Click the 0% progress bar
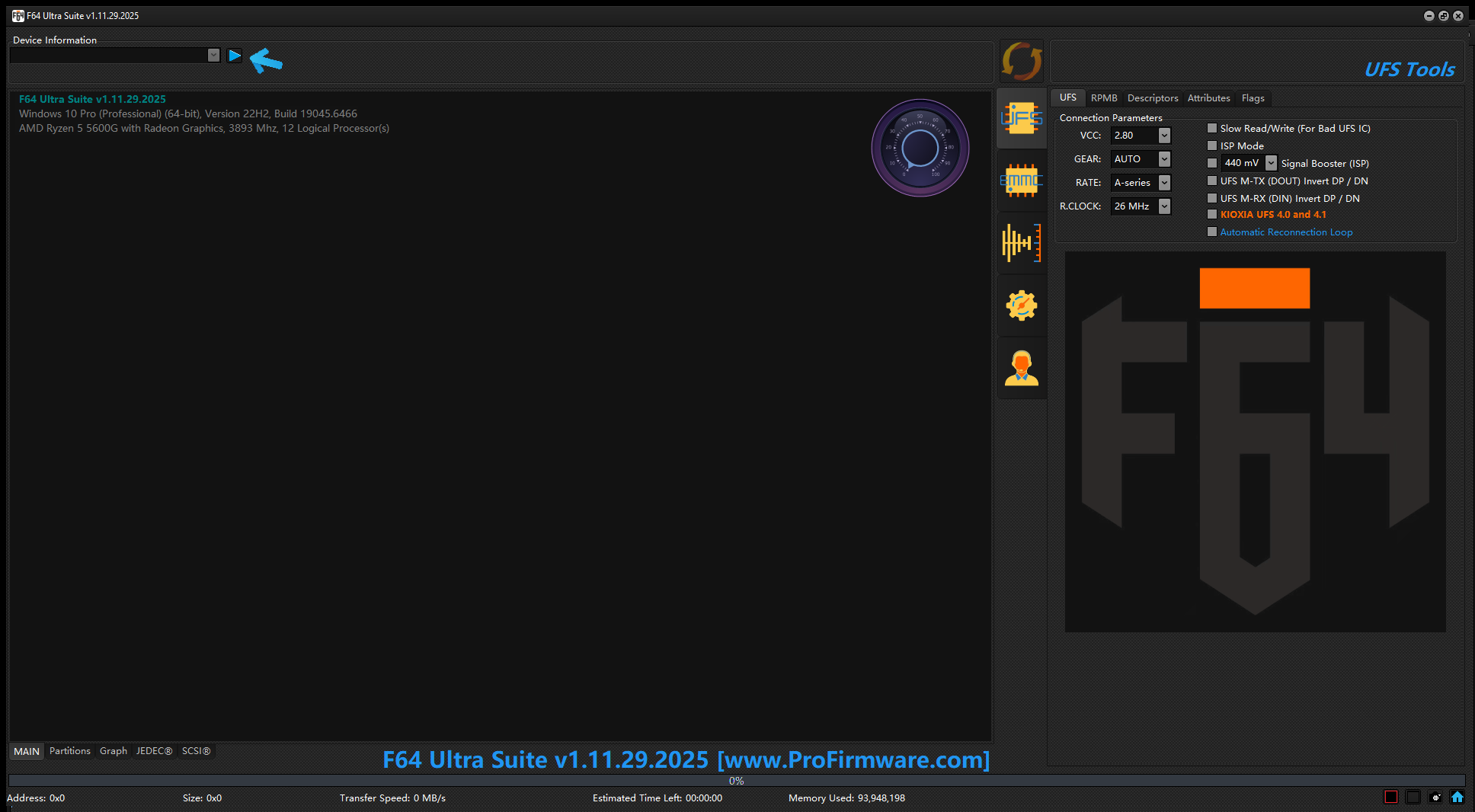 pos(736,781)
